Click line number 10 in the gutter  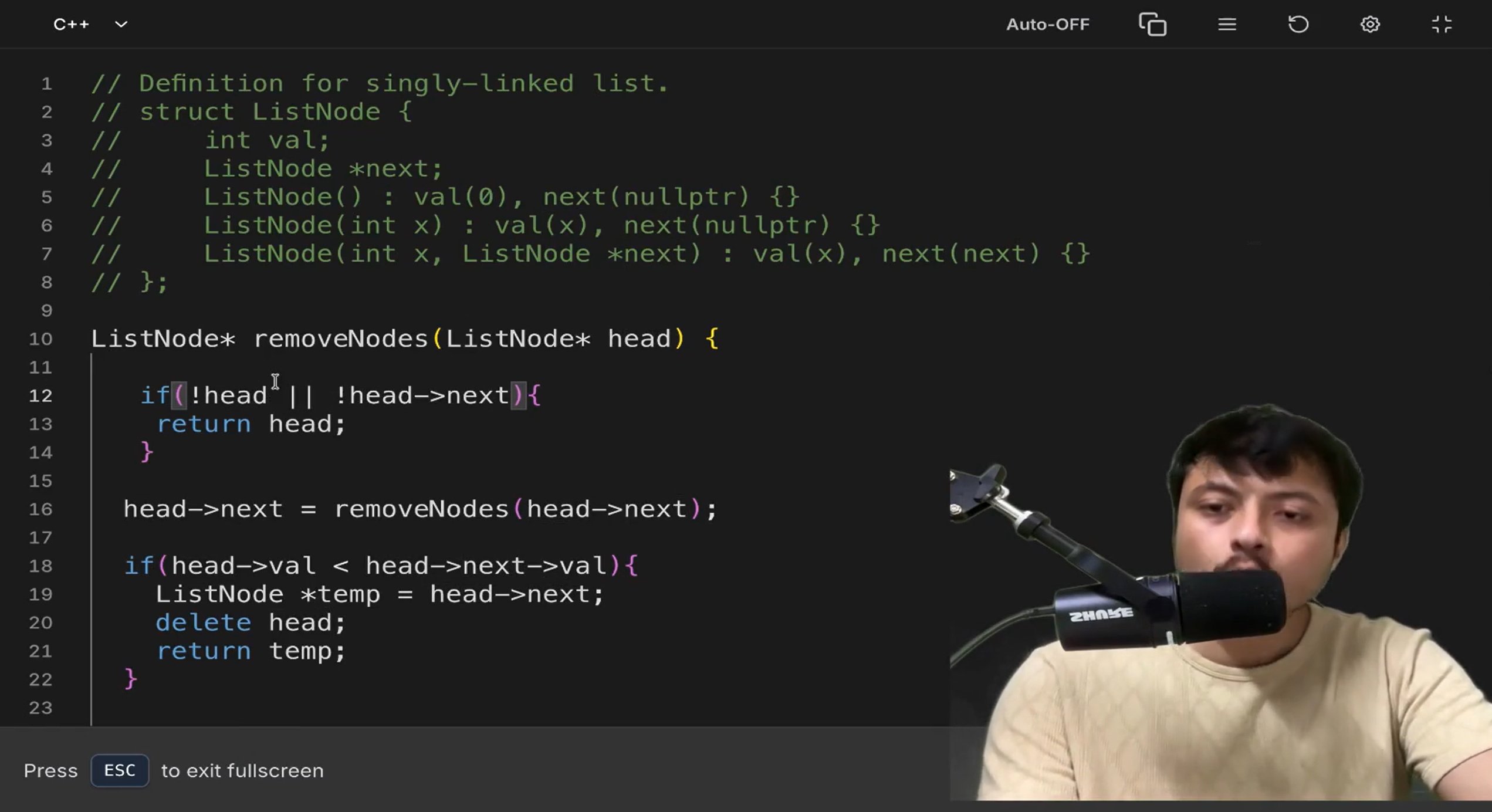(x=40, y=339)
